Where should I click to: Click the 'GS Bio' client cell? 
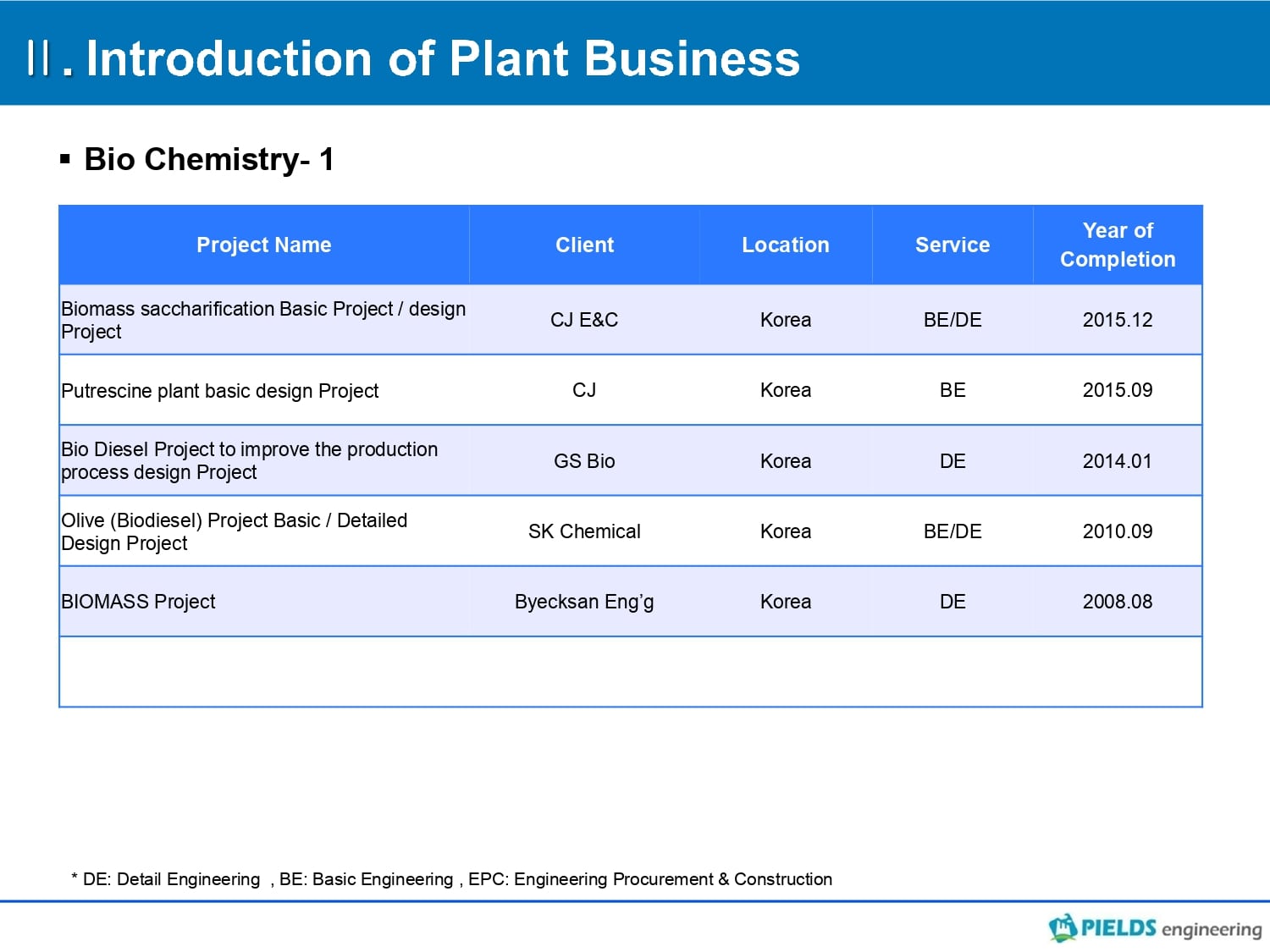coord(584,460)
